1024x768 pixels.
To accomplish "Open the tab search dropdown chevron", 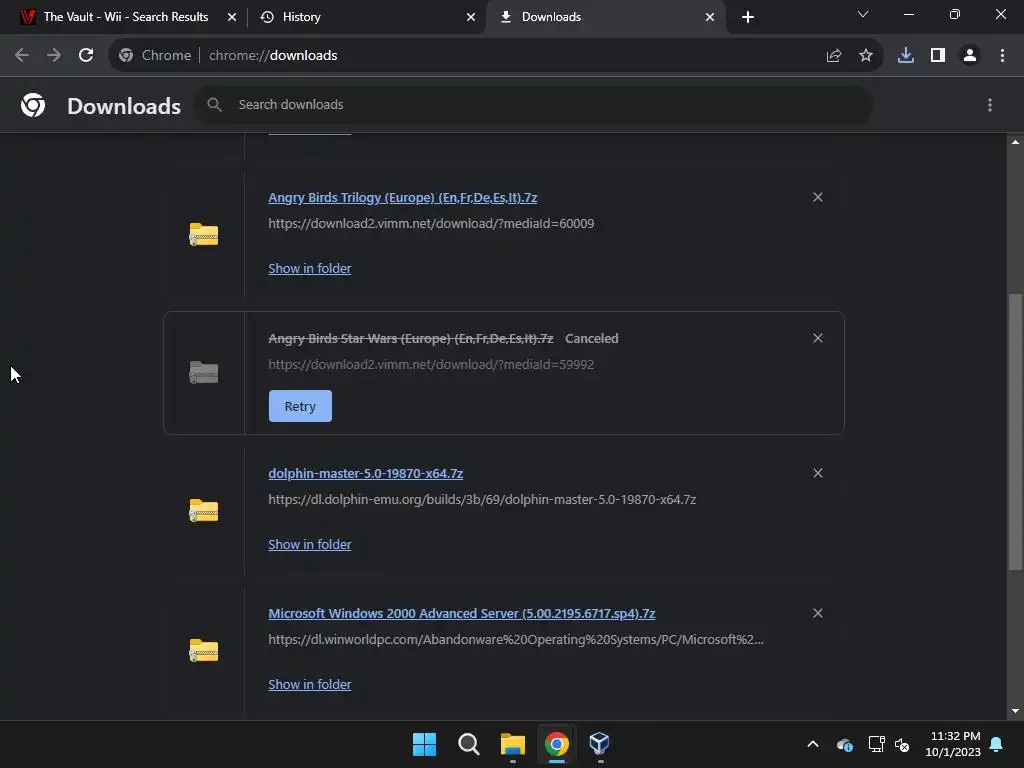I will click(x=863, y=14).
